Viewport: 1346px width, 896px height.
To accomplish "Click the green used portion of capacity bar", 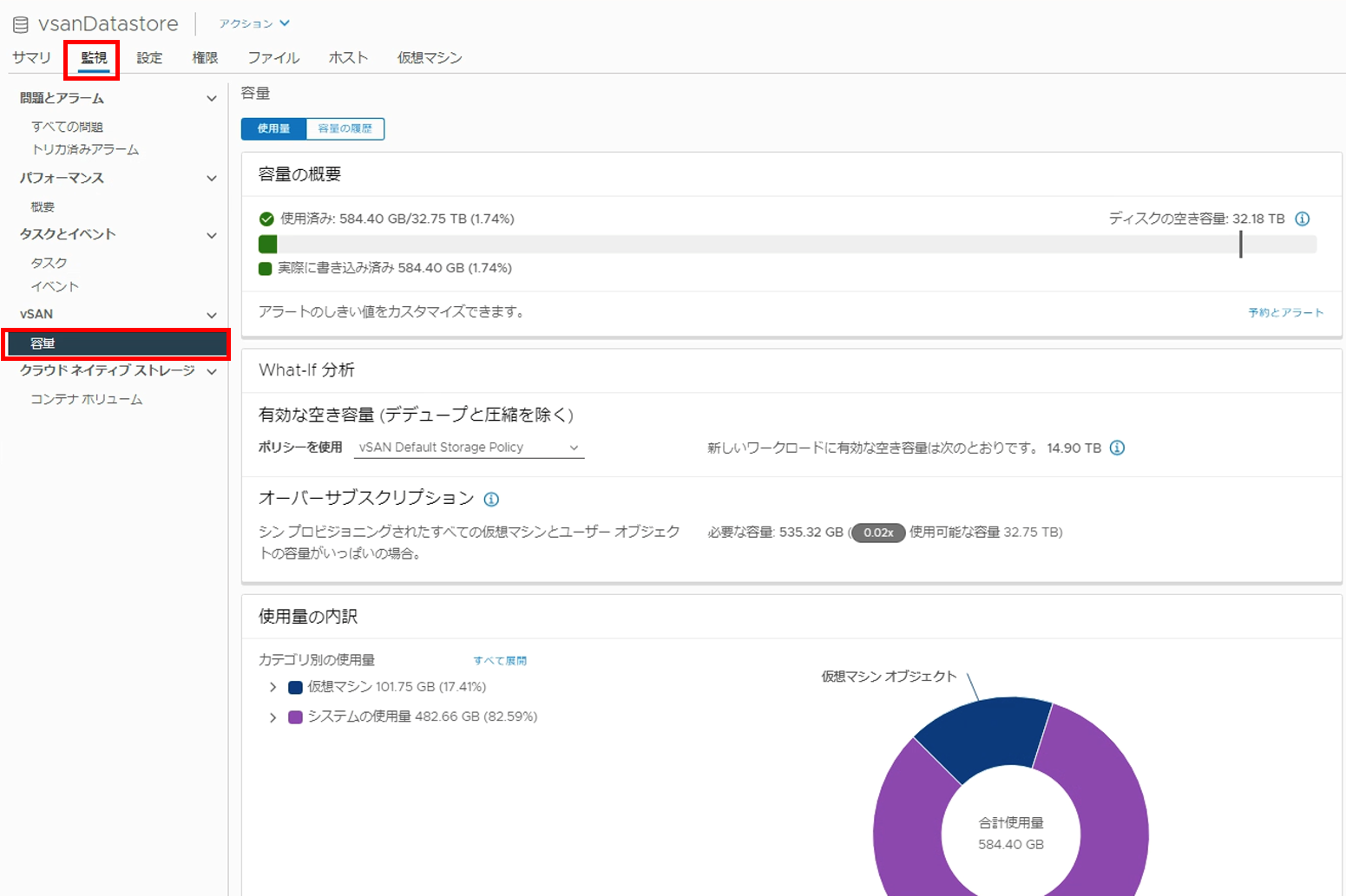I will point(268,245).
